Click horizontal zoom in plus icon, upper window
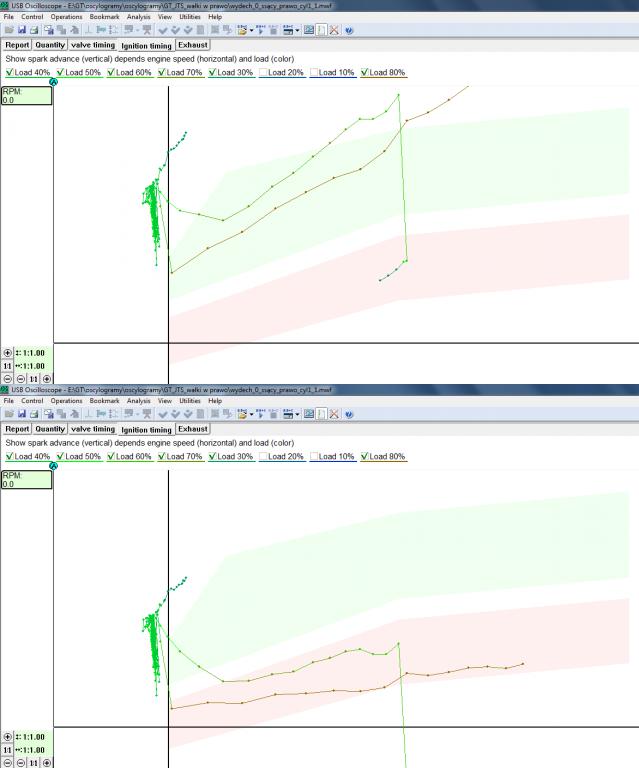This screenshot has width=639, height=768. point(47,379)
